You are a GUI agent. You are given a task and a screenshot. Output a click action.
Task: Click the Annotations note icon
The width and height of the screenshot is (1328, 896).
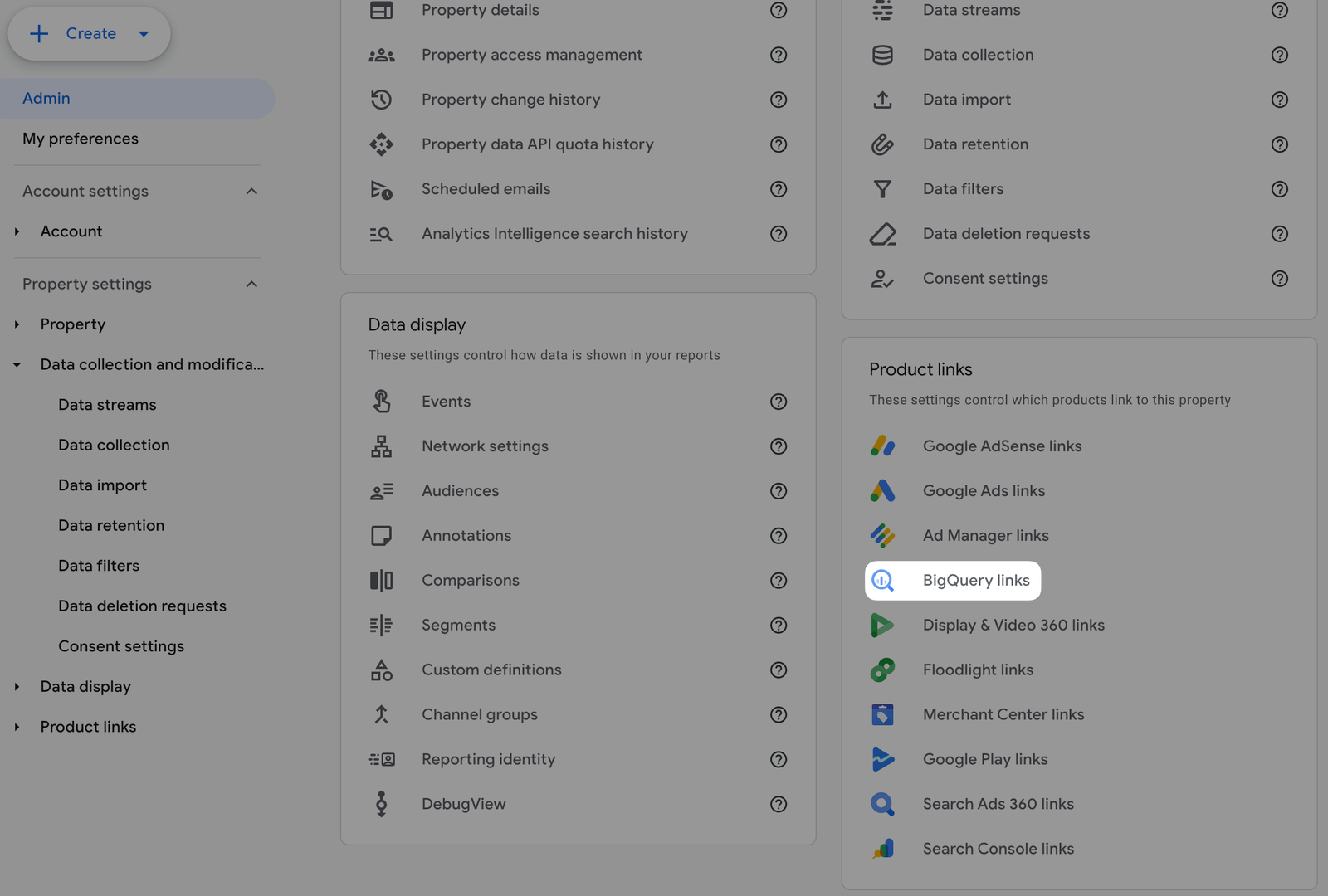[381, 536]
